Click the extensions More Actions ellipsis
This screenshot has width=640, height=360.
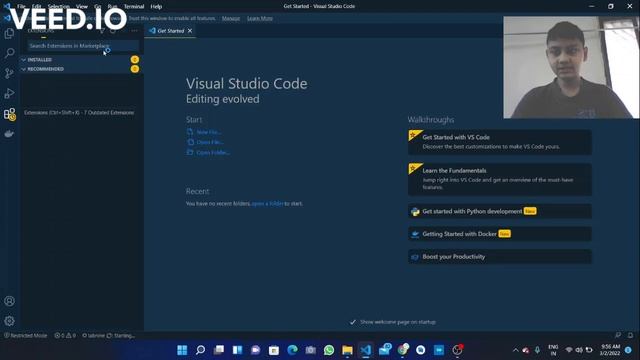coord(134,31)
